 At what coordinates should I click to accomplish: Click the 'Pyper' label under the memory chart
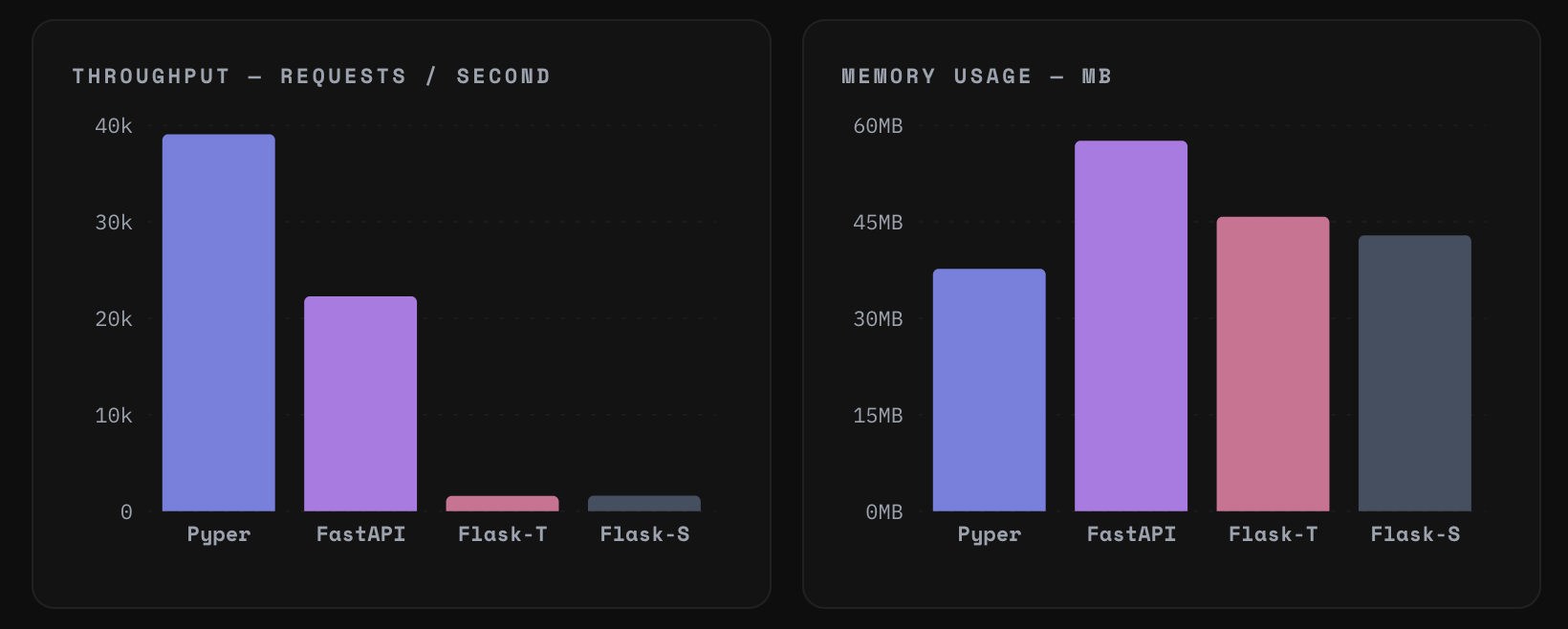pyautogui.click(x=990, y=535)
